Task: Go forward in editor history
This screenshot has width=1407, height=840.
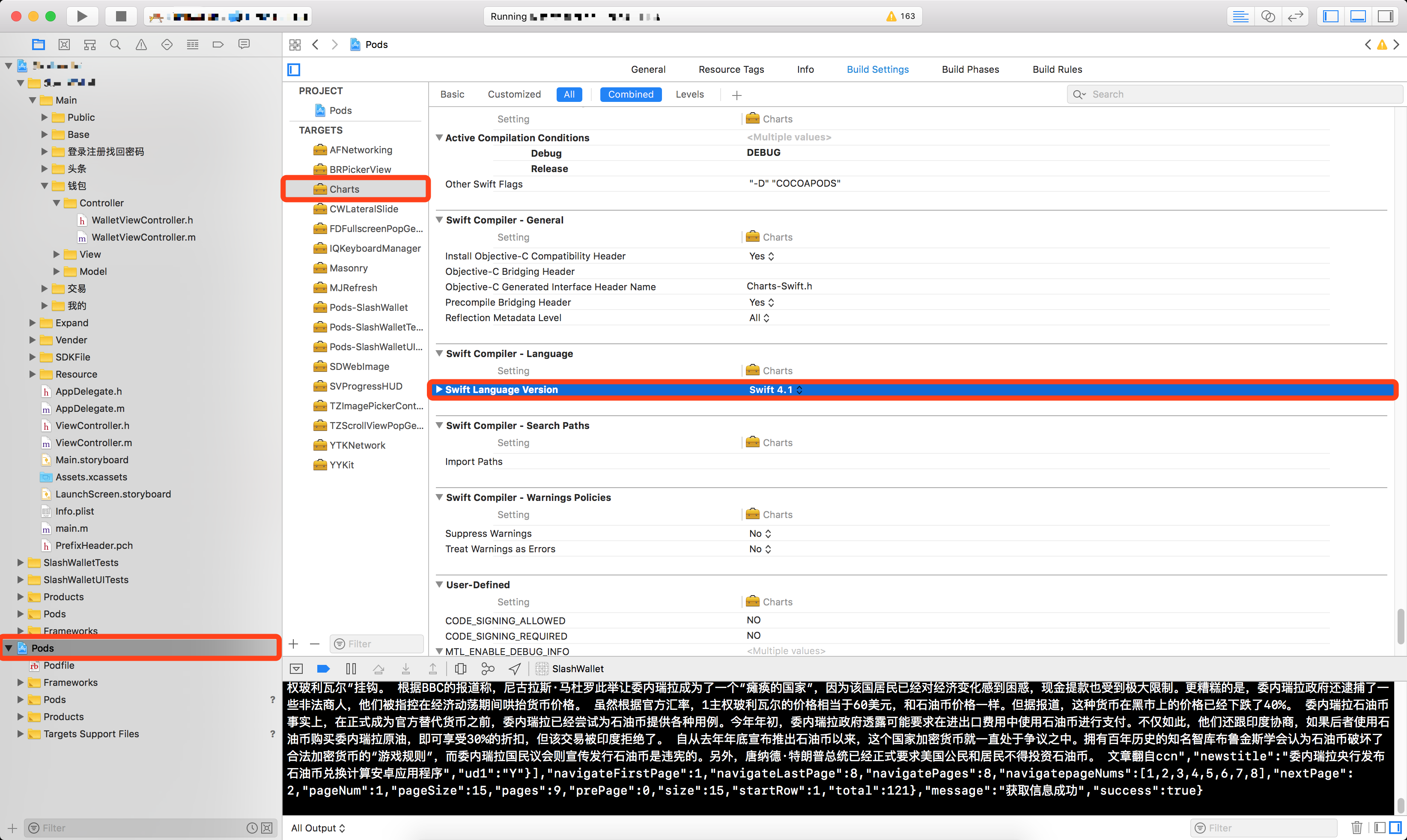Action: (x=334, y=45)
